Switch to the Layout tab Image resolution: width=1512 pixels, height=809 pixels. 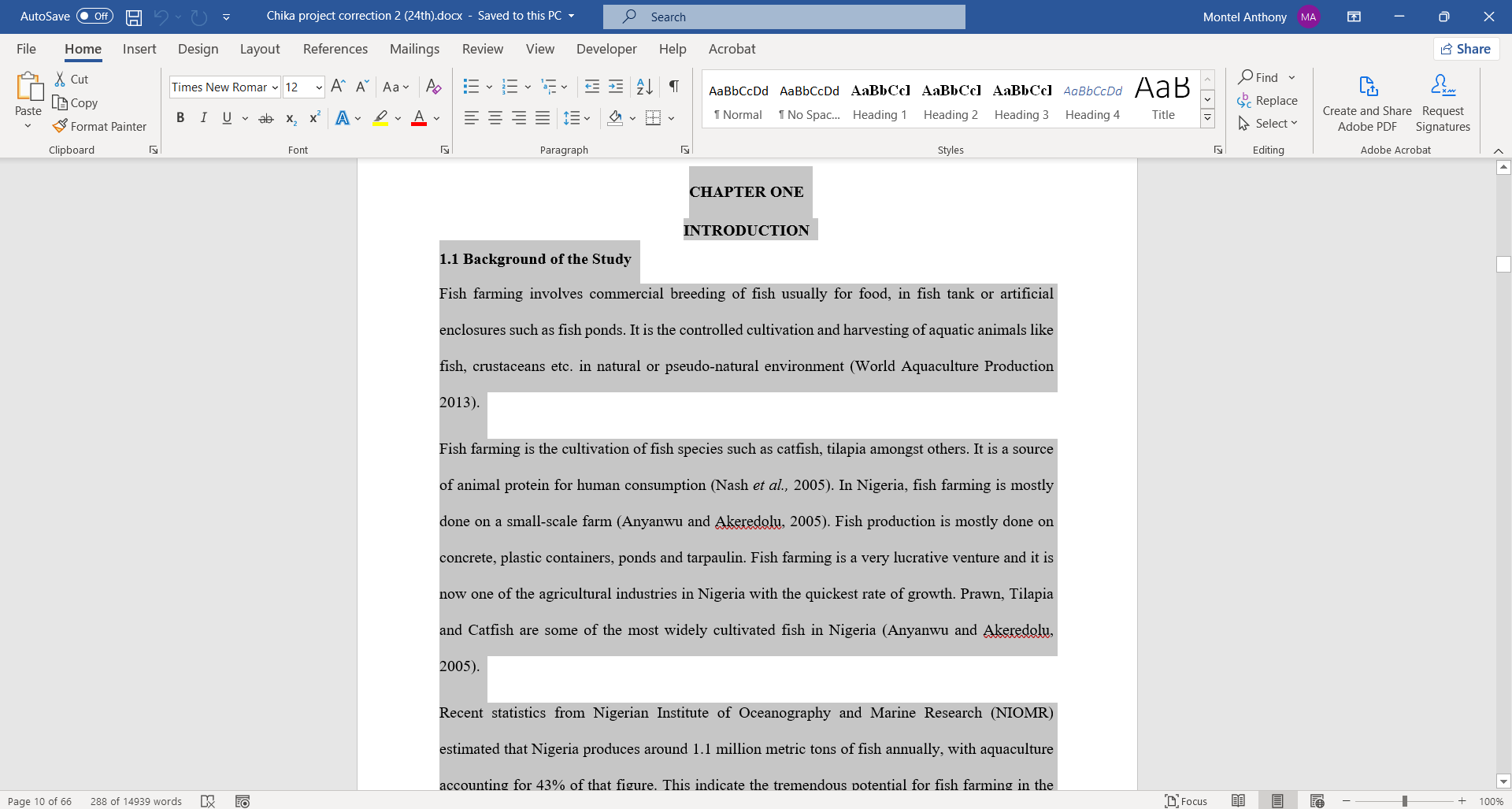point(260,49)
